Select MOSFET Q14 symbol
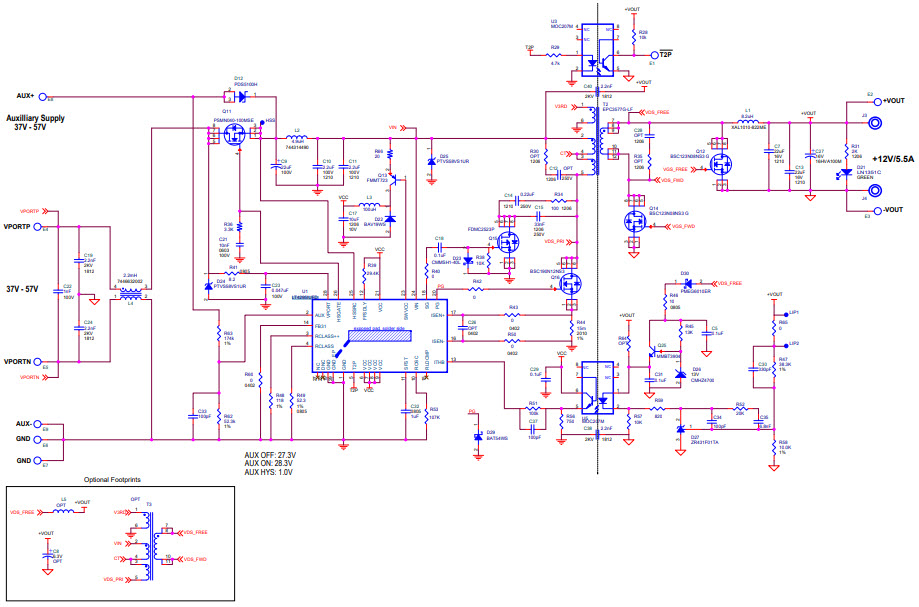The image size is (919, 607). (x=634, y=221)
